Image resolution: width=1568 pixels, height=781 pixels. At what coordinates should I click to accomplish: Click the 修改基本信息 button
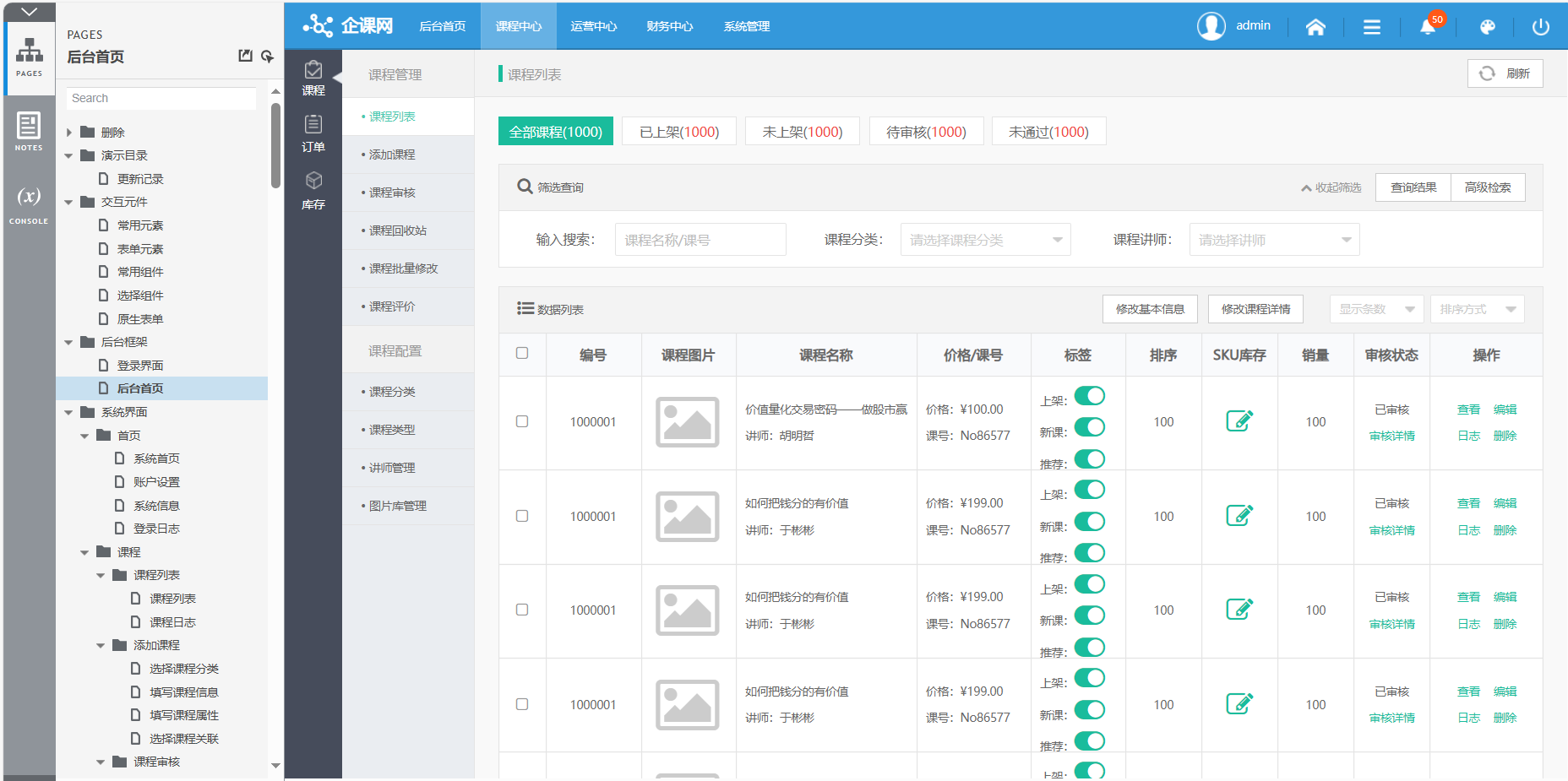[x=1150, y=309]
